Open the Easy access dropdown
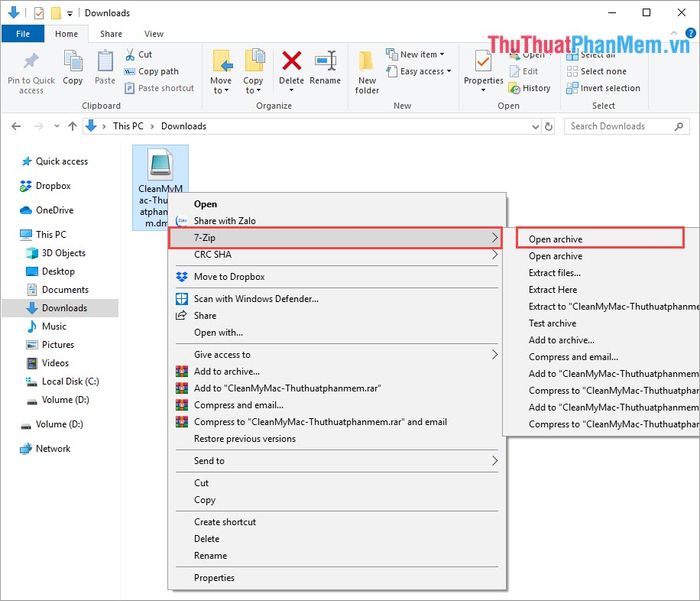Image resolution: width=700 pixels, height=601 pixels. pos(425,72)
